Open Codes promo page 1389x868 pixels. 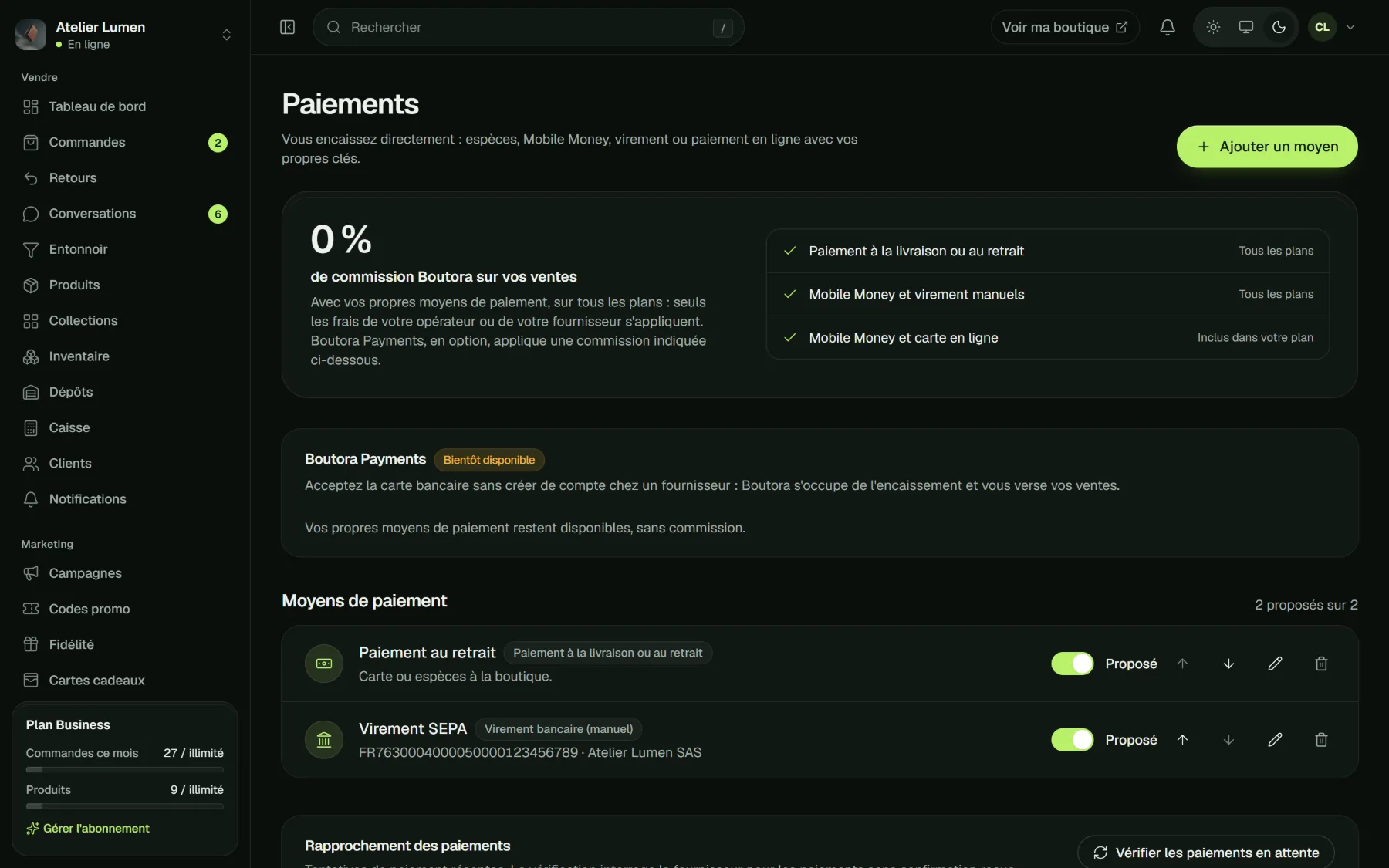pyautogui.click(x=124, y=609)
